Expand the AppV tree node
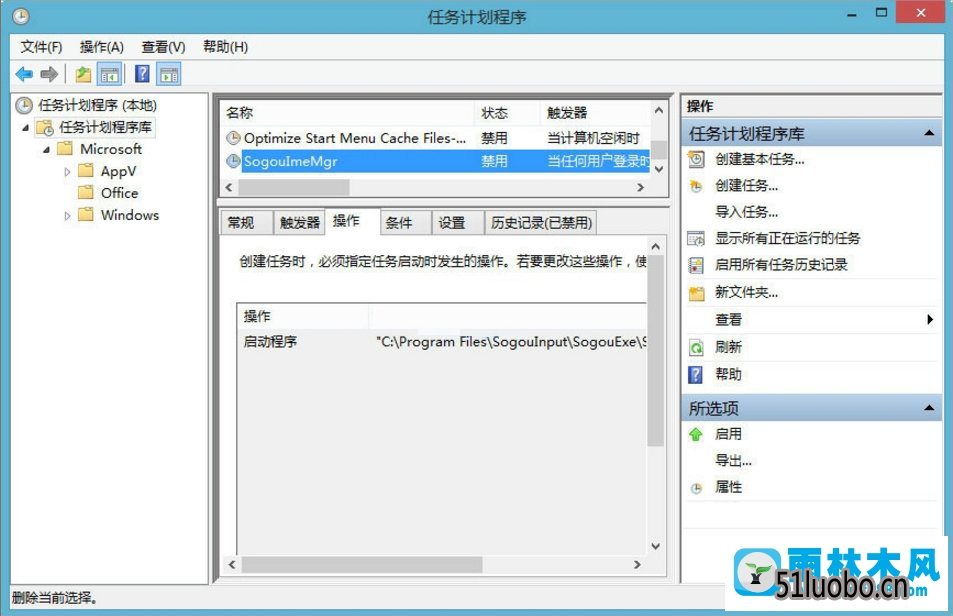Screen dimensions: 953x616 pos(67,172)
